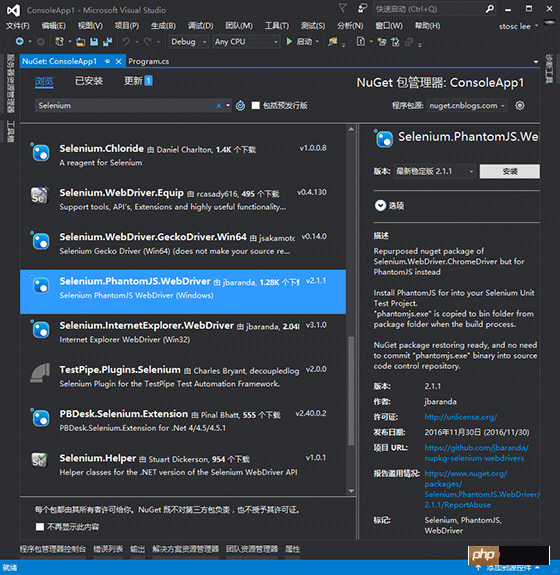The height and width of the screenshot is (575, 560).
Task: Click the green start debugging button
Action: point(289,42)
